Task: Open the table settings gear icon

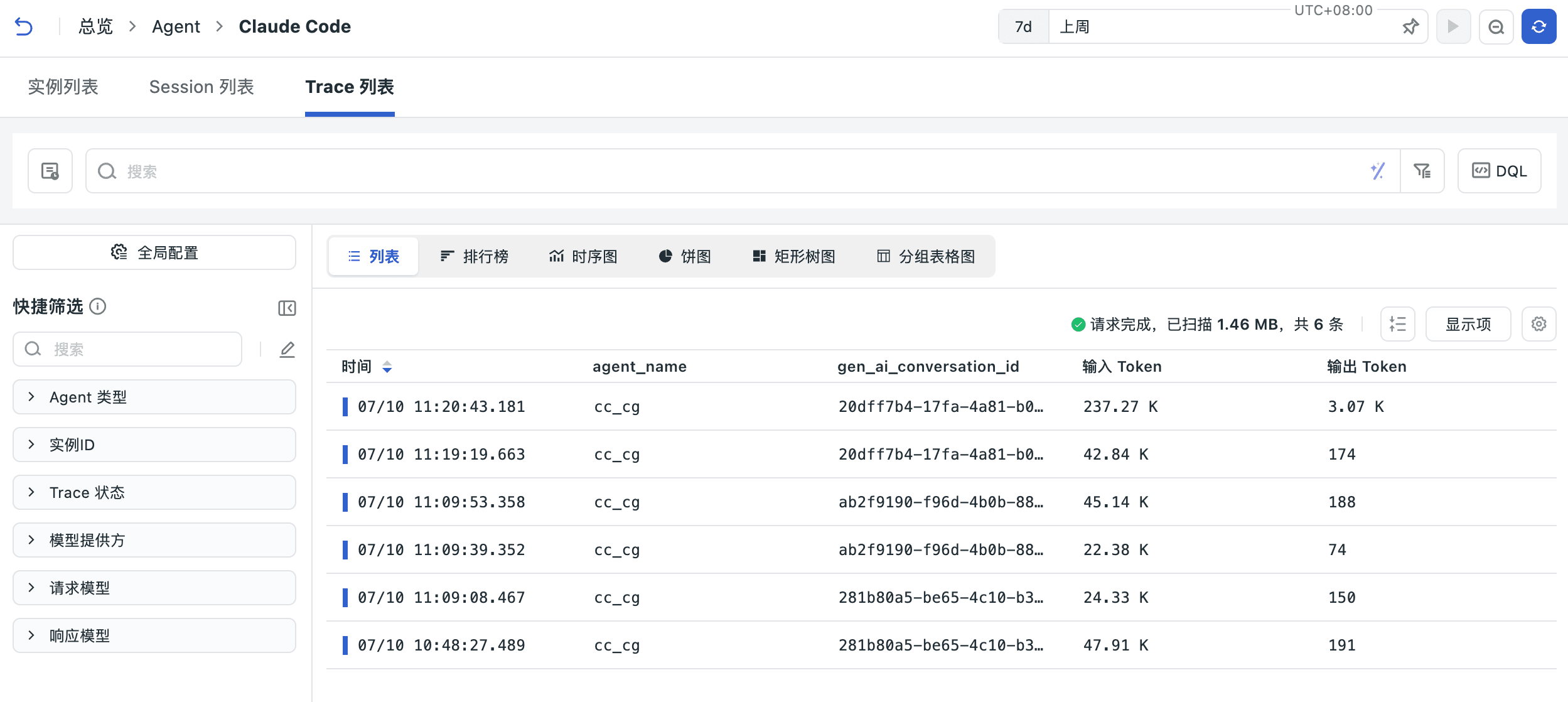Action: [x=1538, y=324]
